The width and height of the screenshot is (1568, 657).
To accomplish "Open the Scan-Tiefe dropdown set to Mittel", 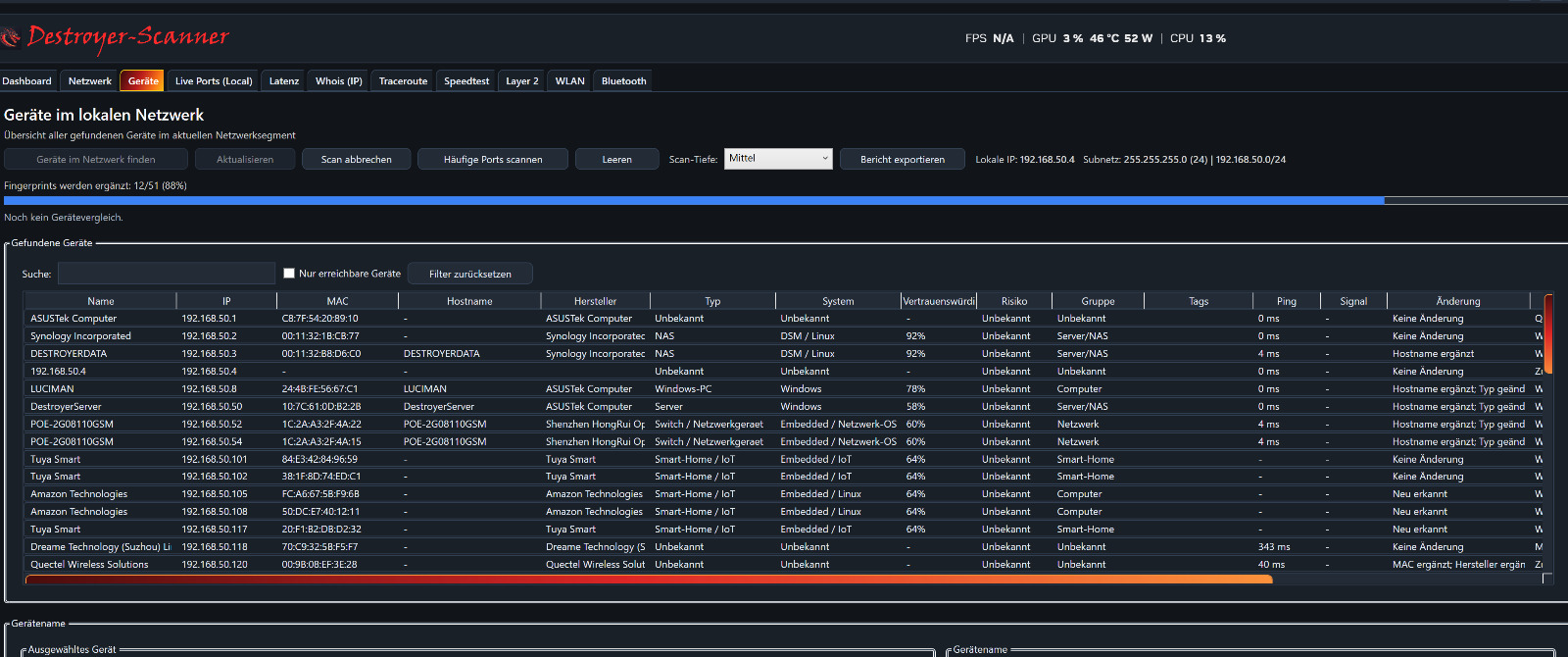I will coord(778,159).
